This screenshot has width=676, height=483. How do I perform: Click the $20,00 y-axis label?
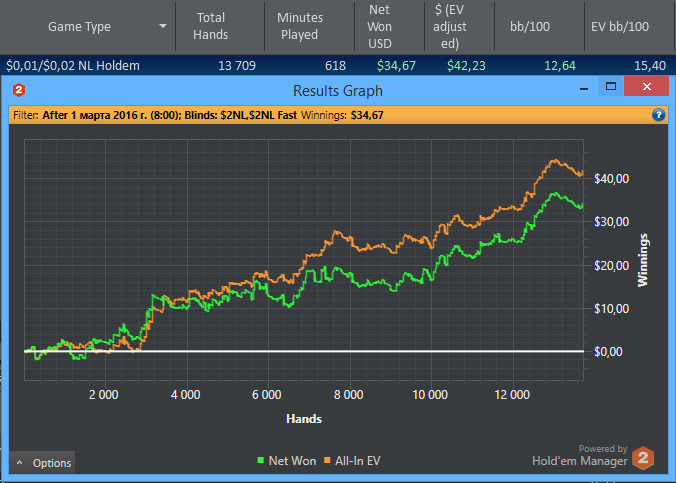(611, 266)
